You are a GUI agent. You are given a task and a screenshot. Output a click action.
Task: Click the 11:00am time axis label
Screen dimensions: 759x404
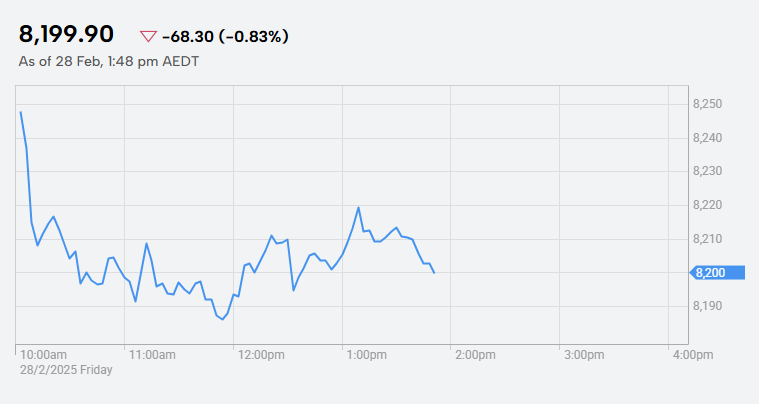click(x=152, y=355)
